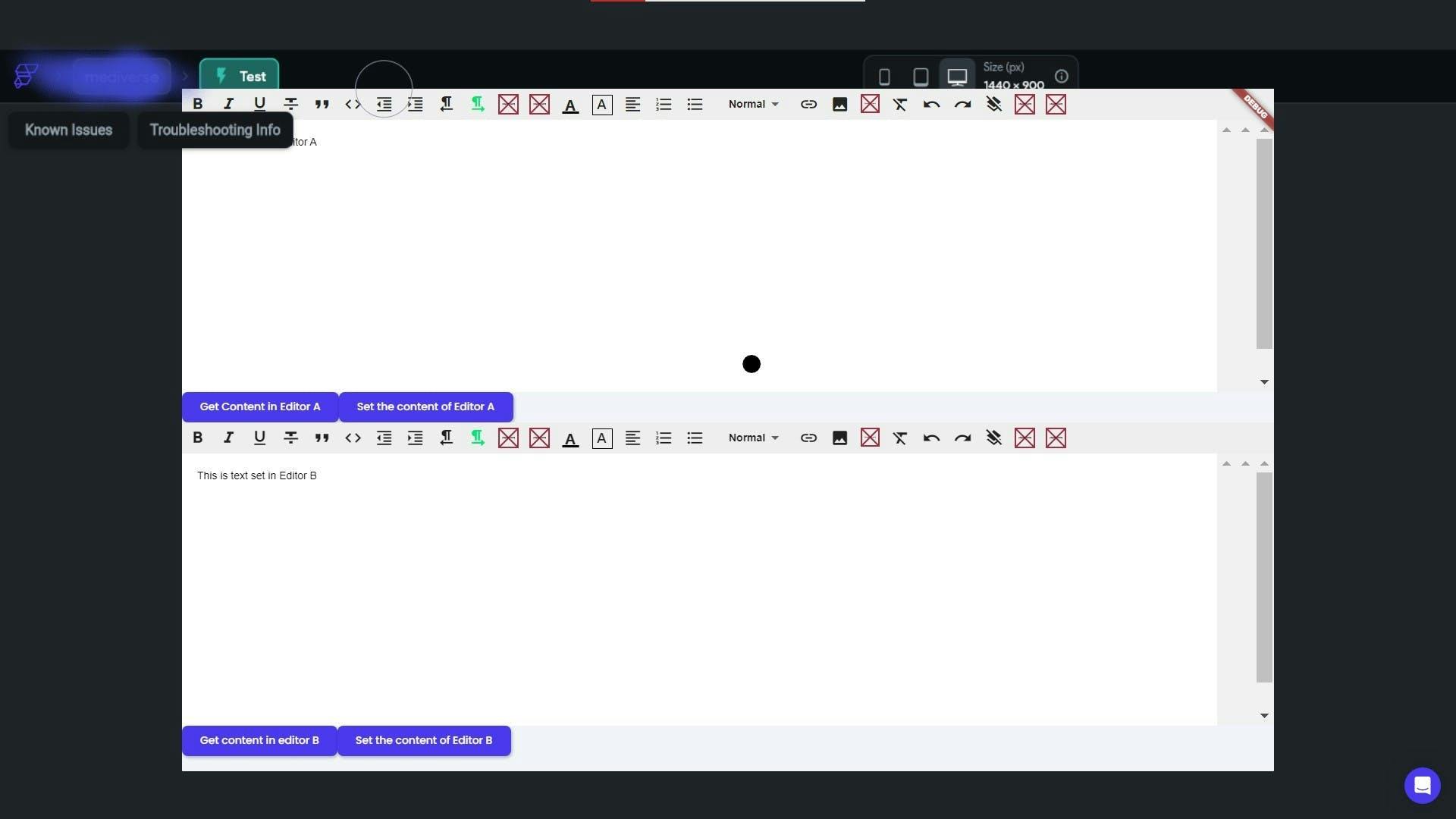Open the Known Issues tab
The width and height of the screenshot is (1456, 819).
point(68,130)
